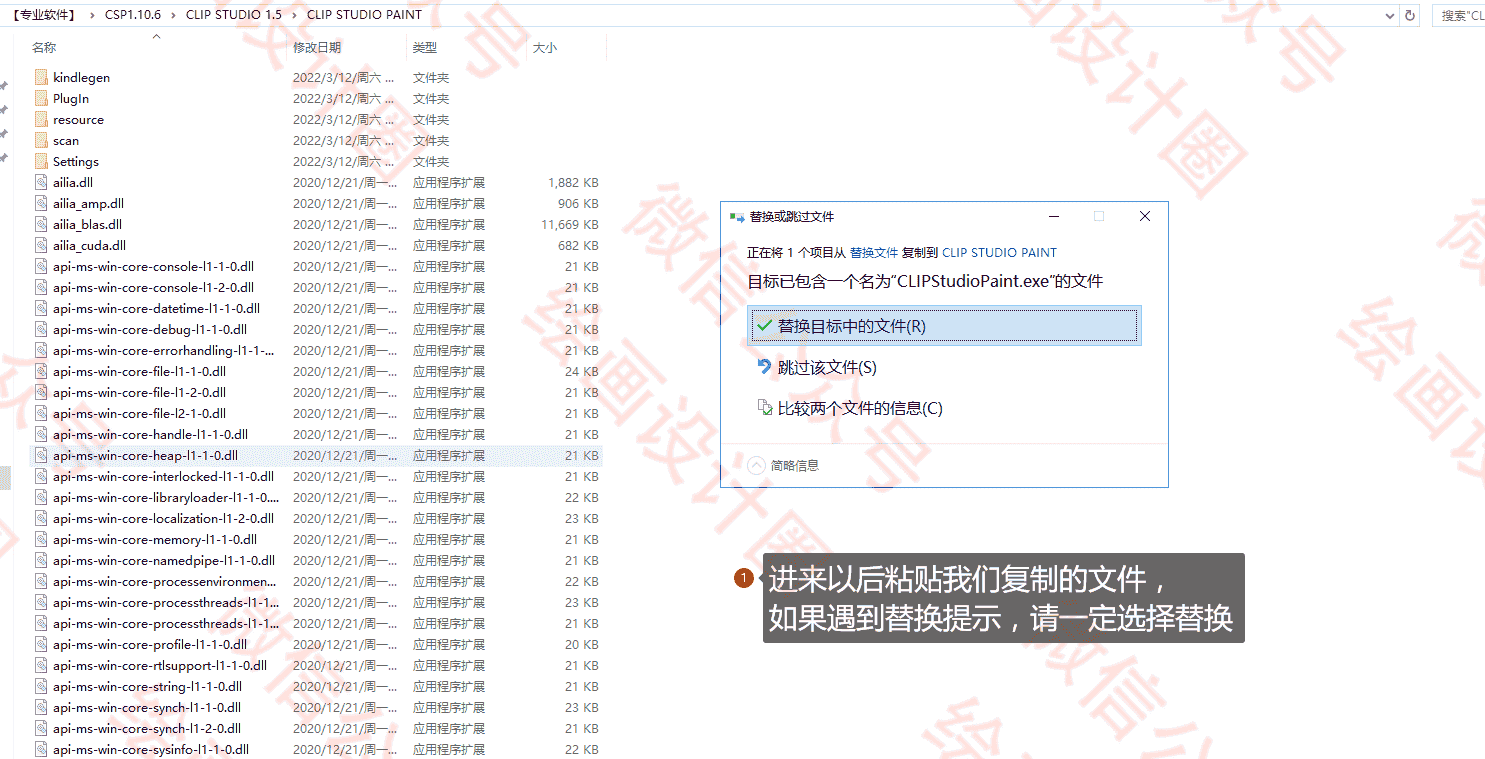This screenshot has height=759, width=1485.
Task: Expand the chevron after CSP1.10.6 in breadcrumb
Action: pos(174,15)
